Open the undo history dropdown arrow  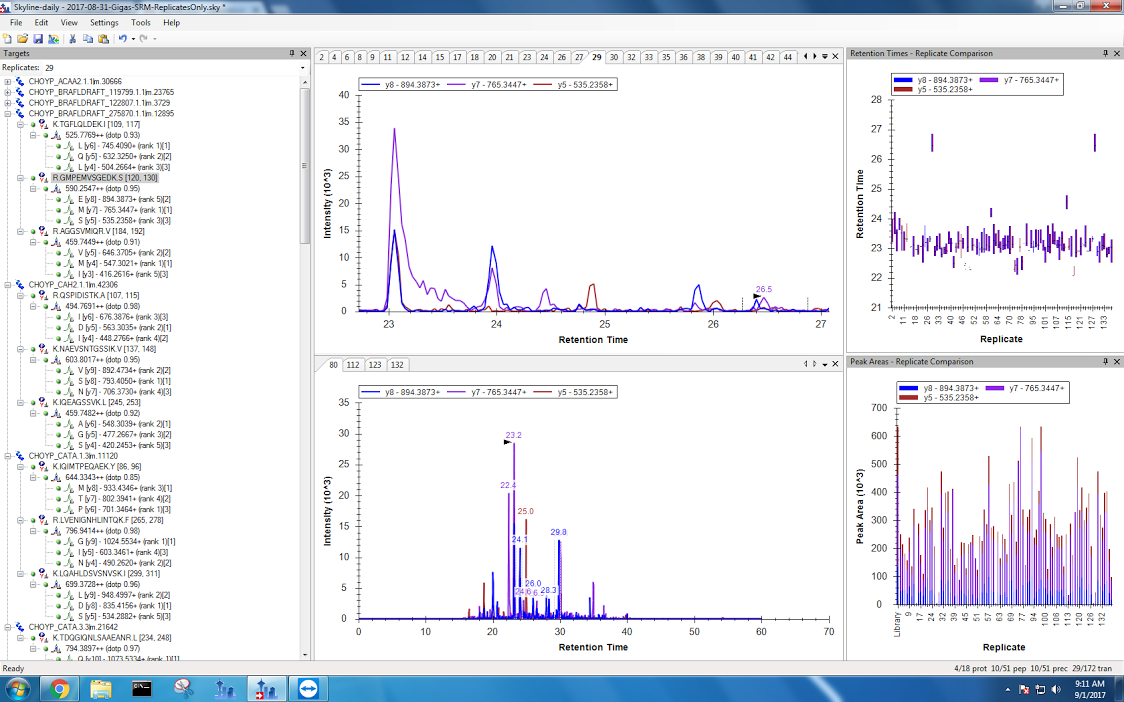(132, 38)
